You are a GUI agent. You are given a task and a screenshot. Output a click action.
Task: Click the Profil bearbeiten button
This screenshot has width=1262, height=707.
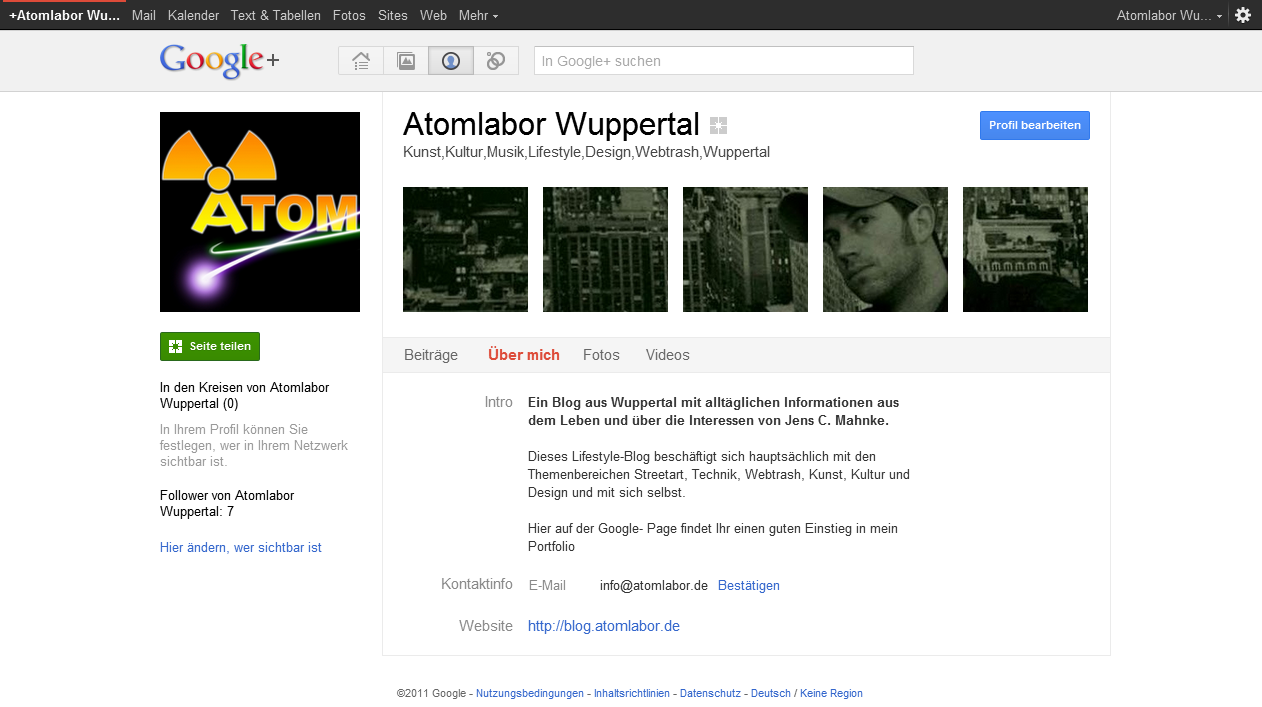click(1035, 125)
